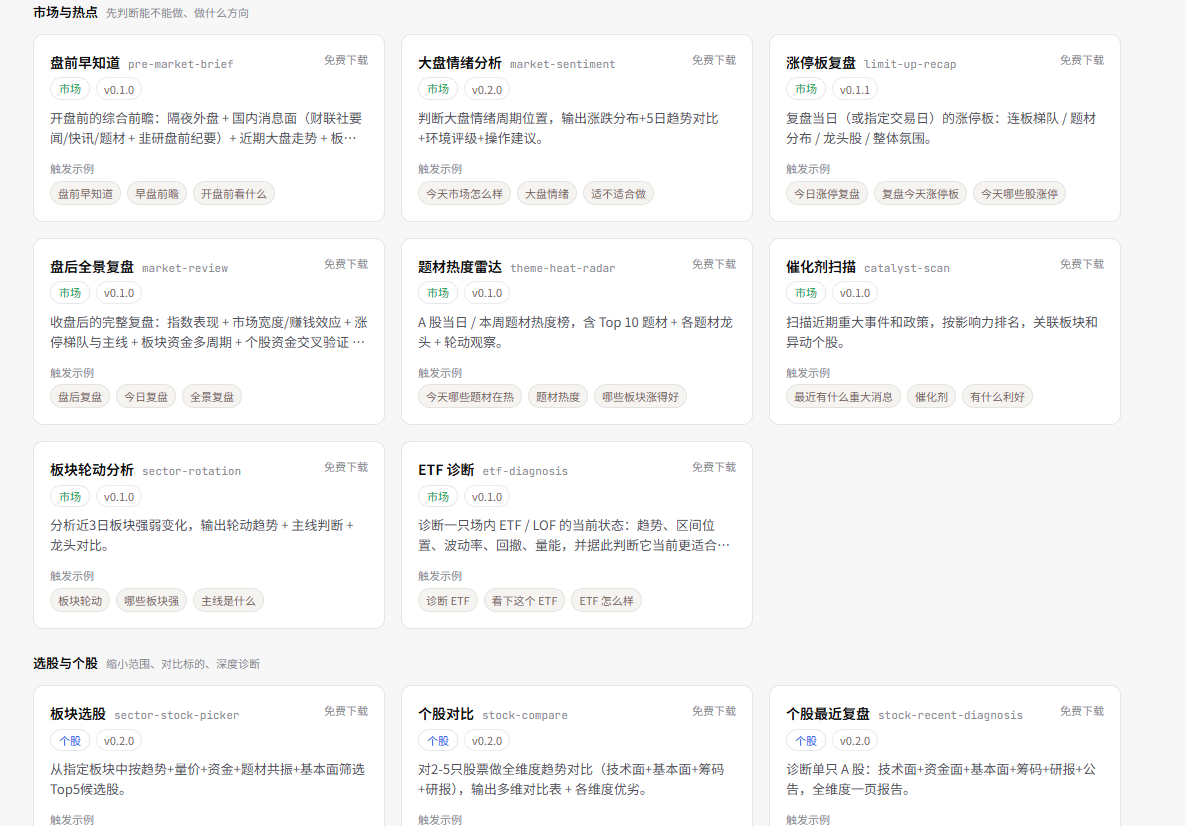Open the ETF 诊断 title

tap(446, 470)
